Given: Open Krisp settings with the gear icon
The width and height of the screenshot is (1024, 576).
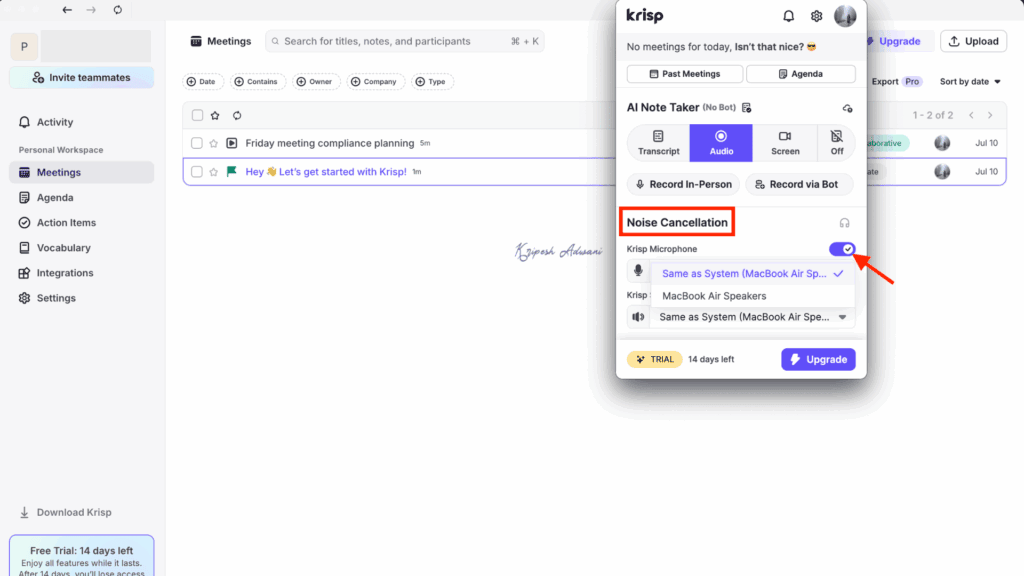Looking at the screenshot, I should pos(816,15).
